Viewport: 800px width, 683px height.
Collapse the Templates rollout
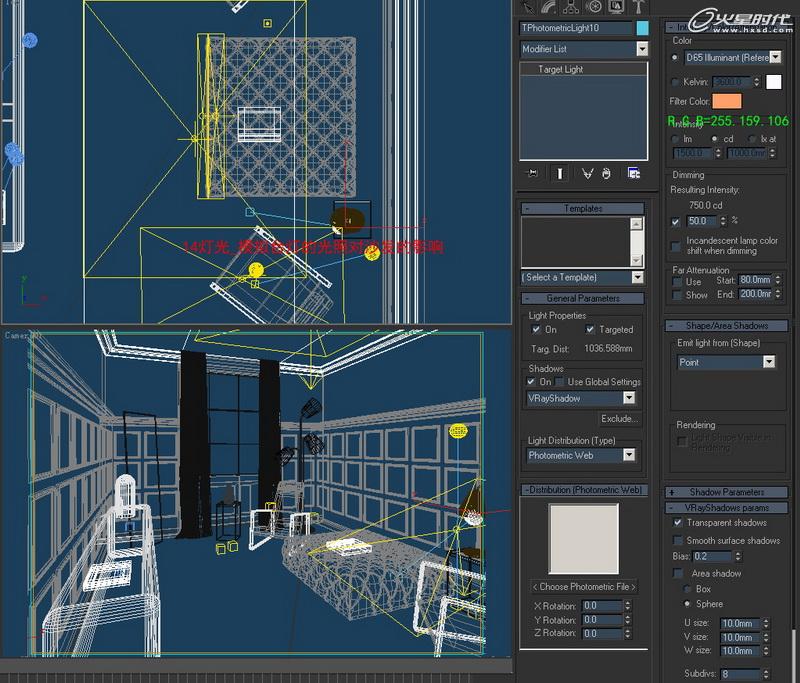[583, 208]
